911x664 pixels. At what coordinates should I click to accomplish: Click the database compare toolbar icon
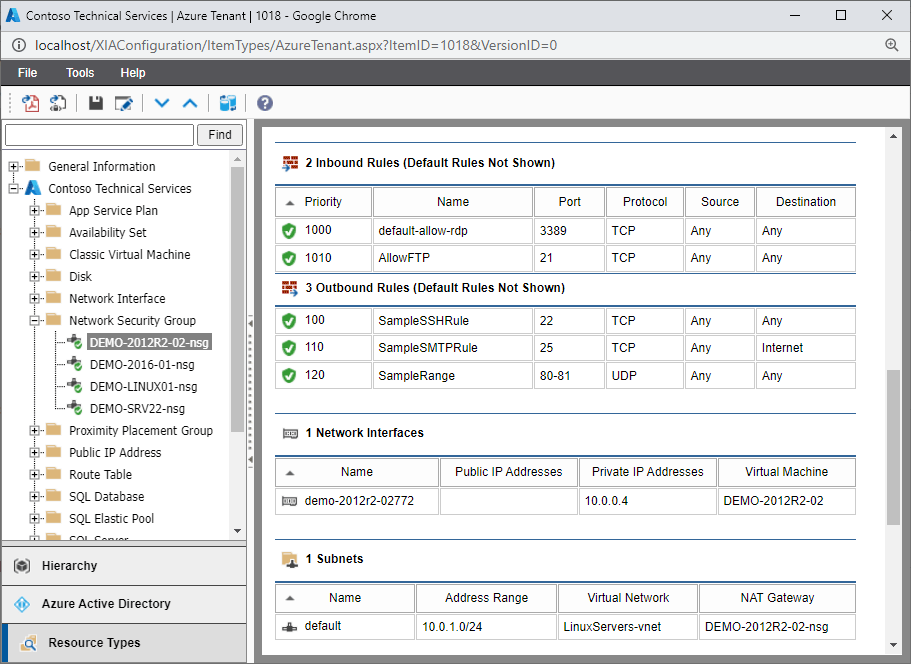click(228, 103)
